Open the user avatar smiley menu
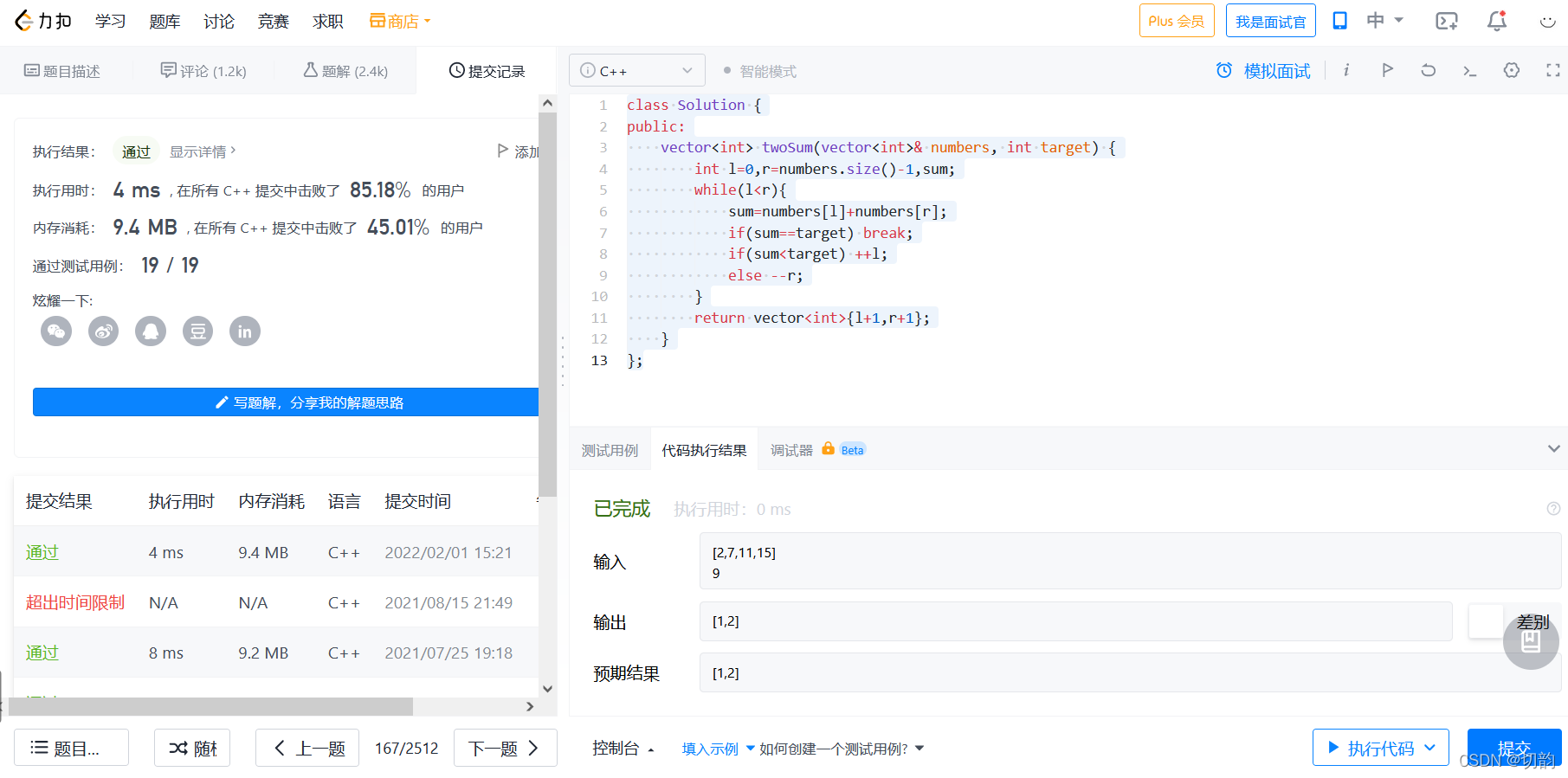 [1548, 21]
